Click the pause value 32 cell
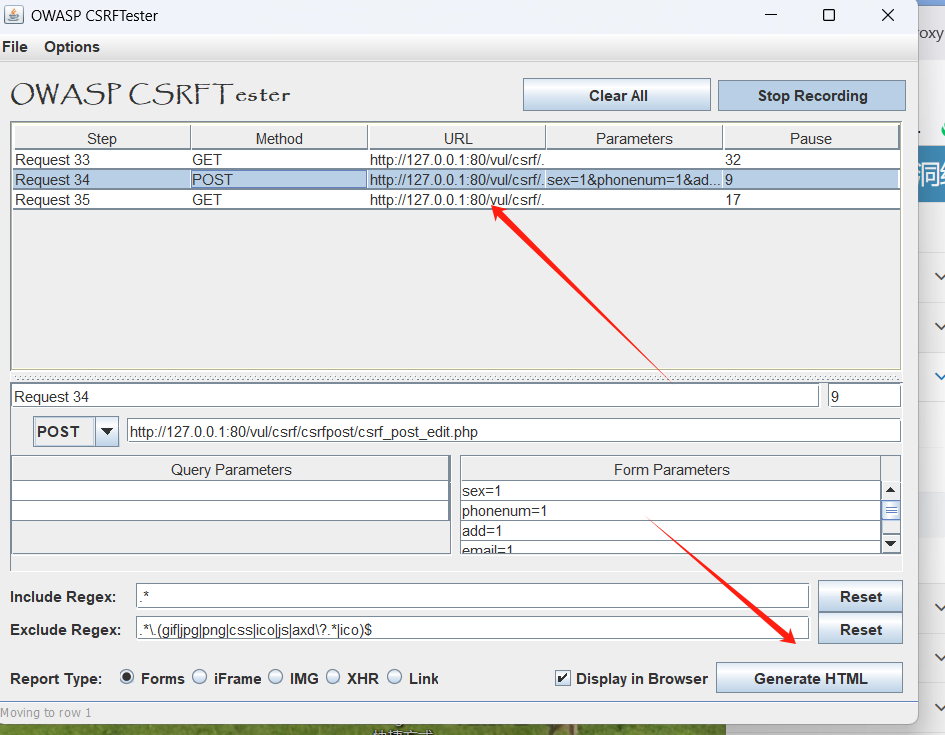The height and width of the screenshot is (735, 945). [811, 160]
